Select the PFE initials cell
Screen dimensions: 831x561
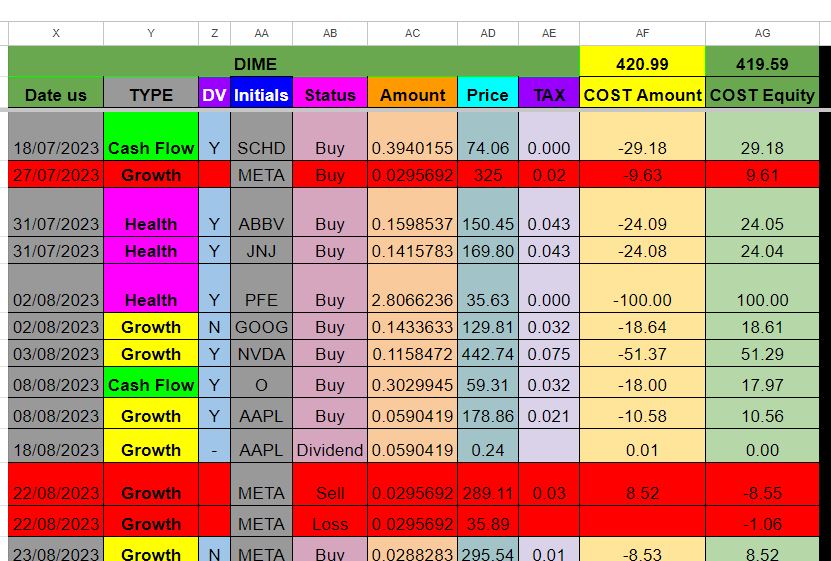pos(261,288)
